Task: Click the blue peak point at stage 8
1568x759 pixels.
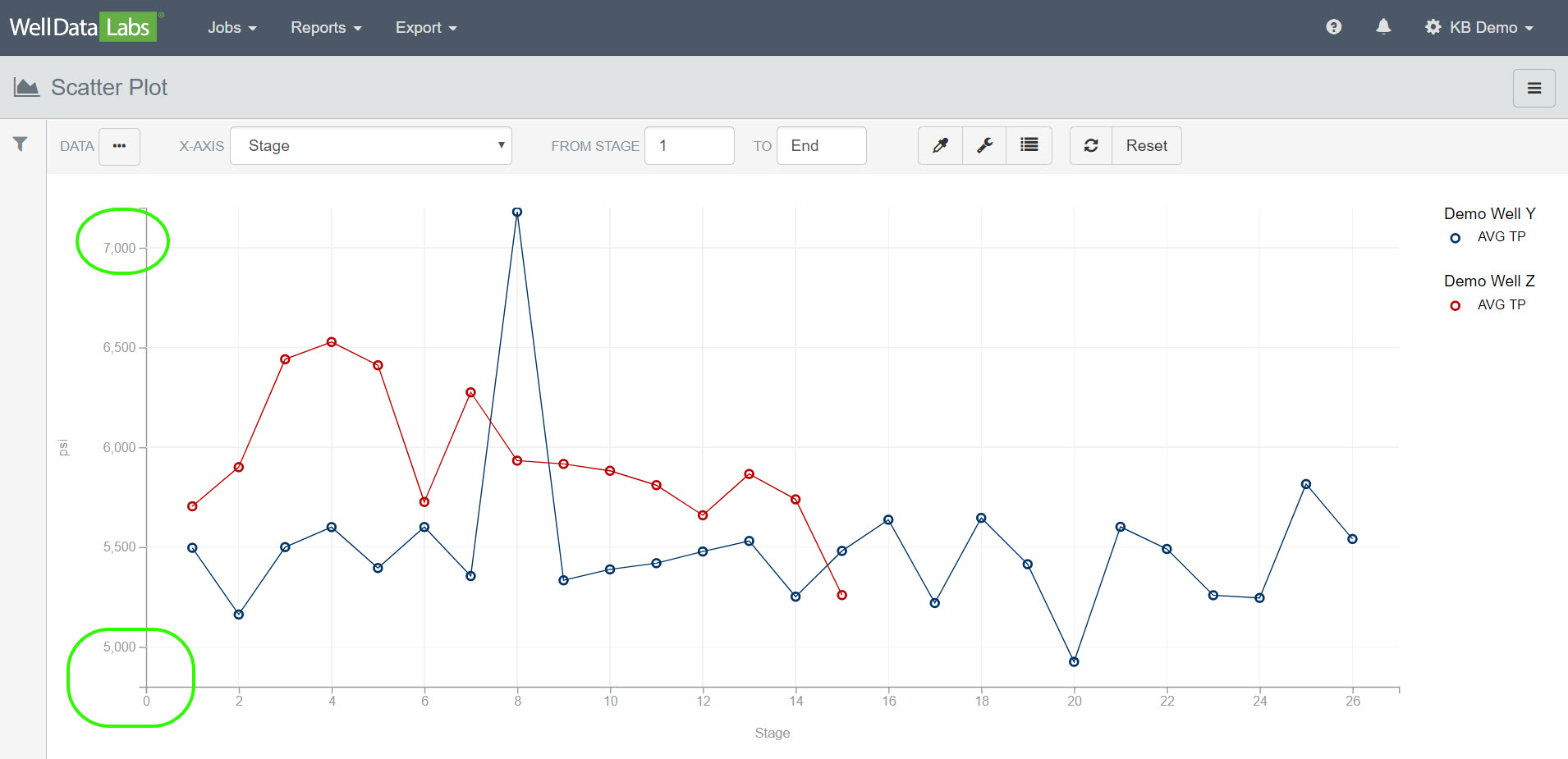Action: point(517,213)
